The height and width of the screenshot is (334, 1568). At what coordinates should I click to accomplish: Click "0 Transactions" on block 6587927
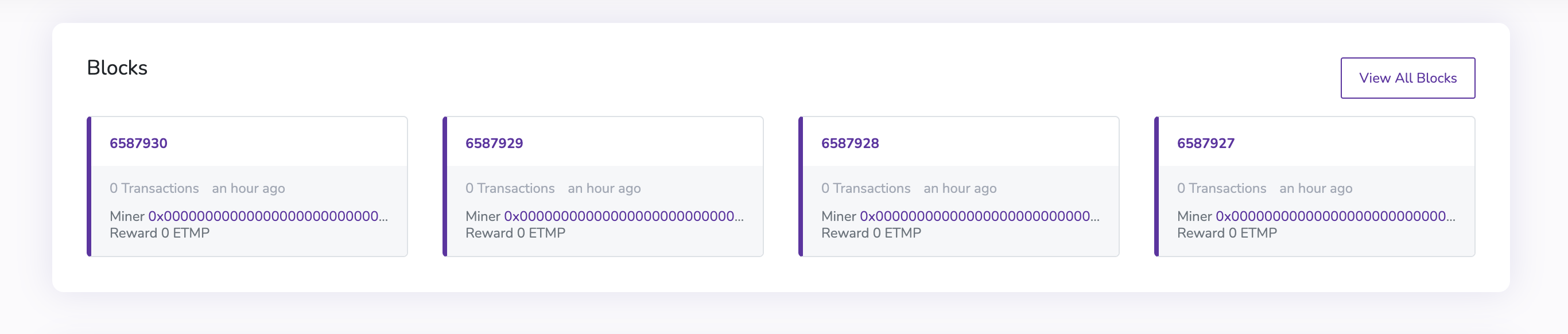coord(1221,188)
